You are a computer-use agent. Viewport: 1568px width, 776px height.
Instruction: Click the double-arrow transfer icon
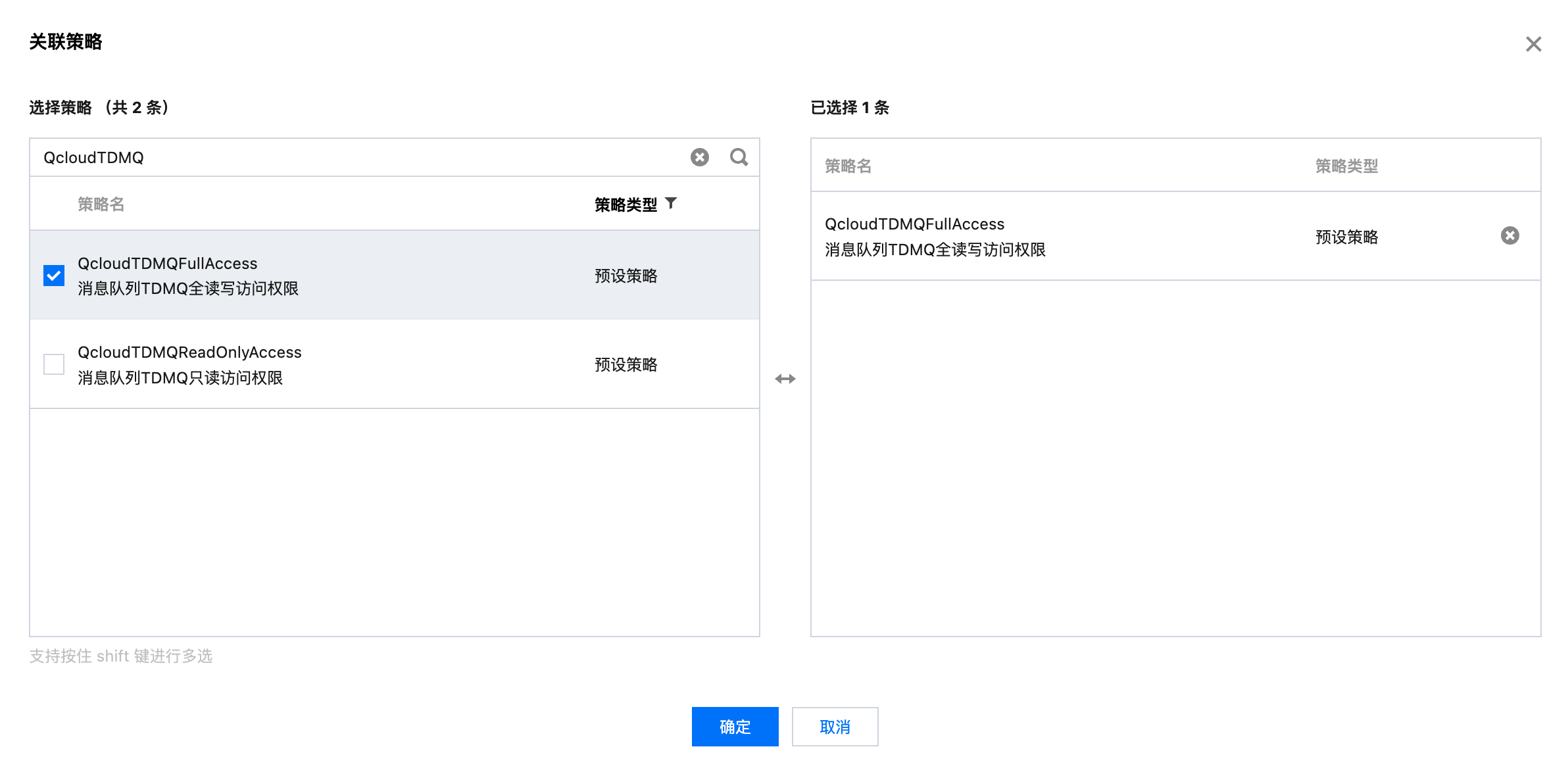(x=785, y=379)
